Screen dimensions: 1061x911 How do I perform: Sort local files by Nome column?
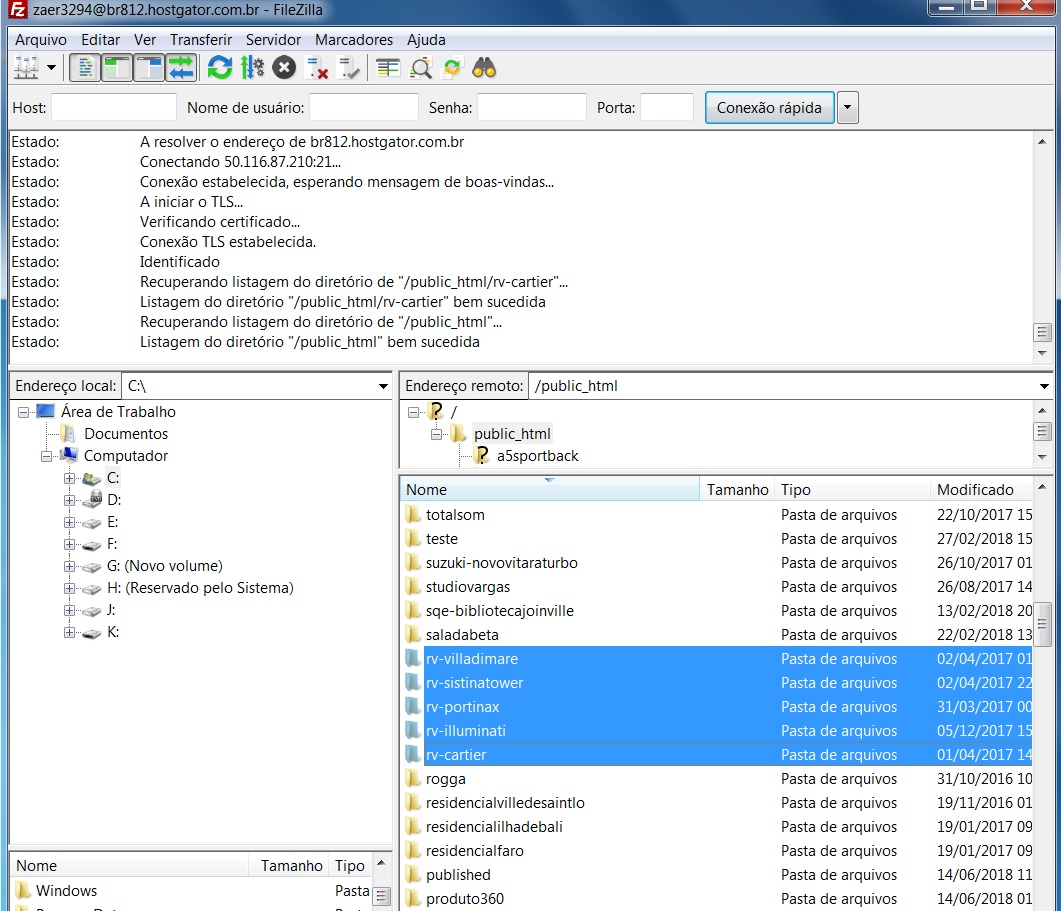(130, 866)
